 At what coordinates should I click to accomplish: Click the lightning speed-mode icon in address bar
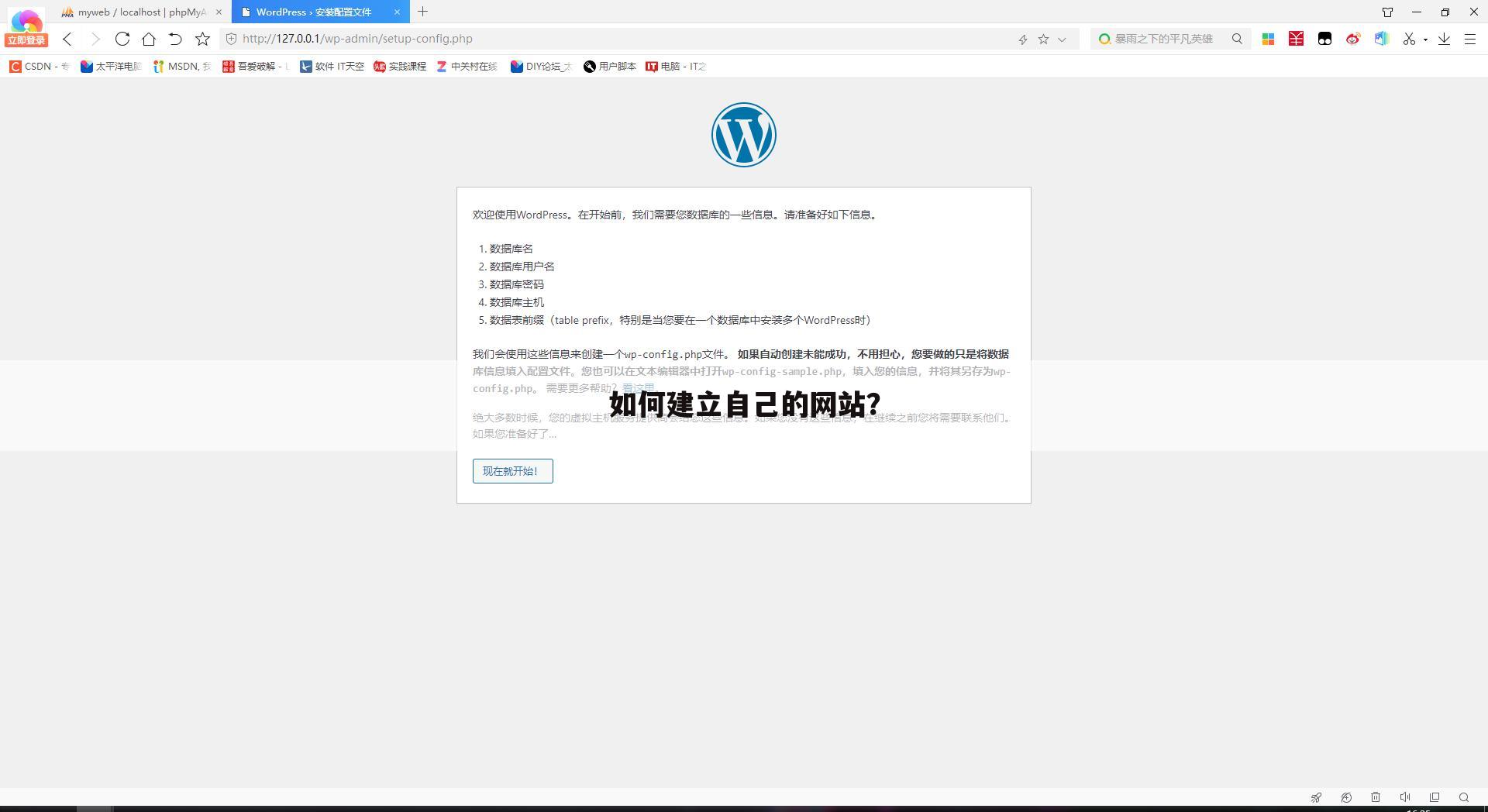tap(1023, 39)
